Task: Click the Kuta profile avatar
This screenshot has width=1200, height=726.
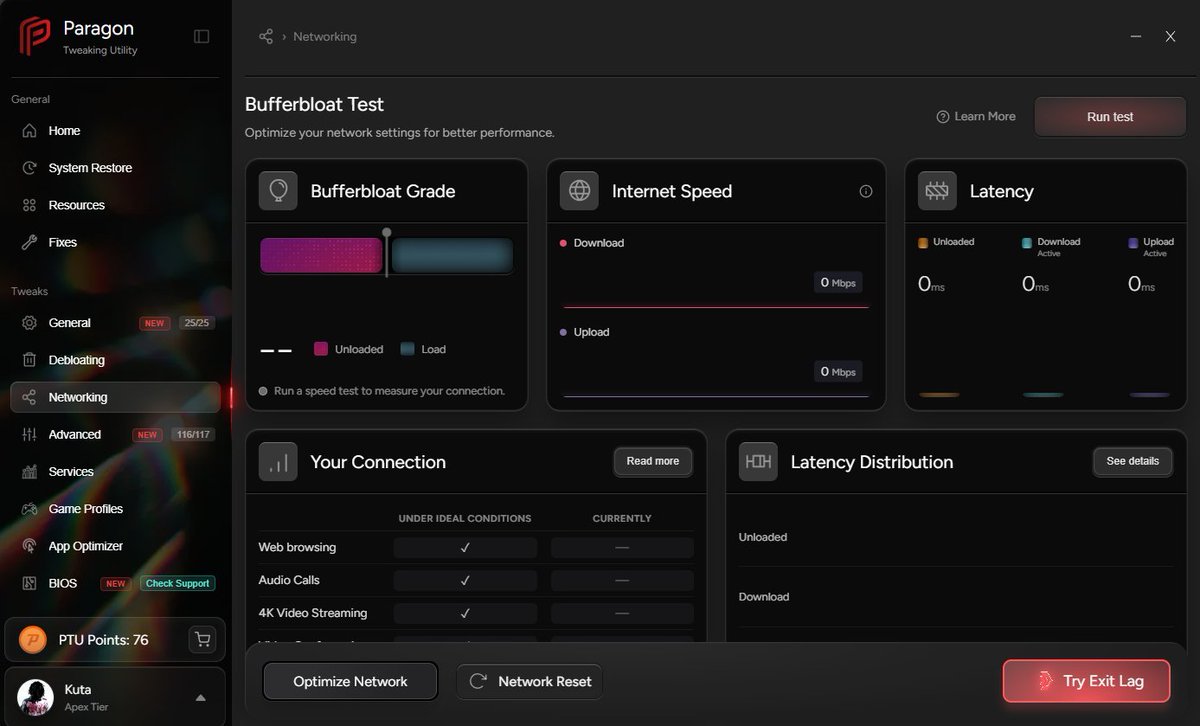Action: point(36,697)
